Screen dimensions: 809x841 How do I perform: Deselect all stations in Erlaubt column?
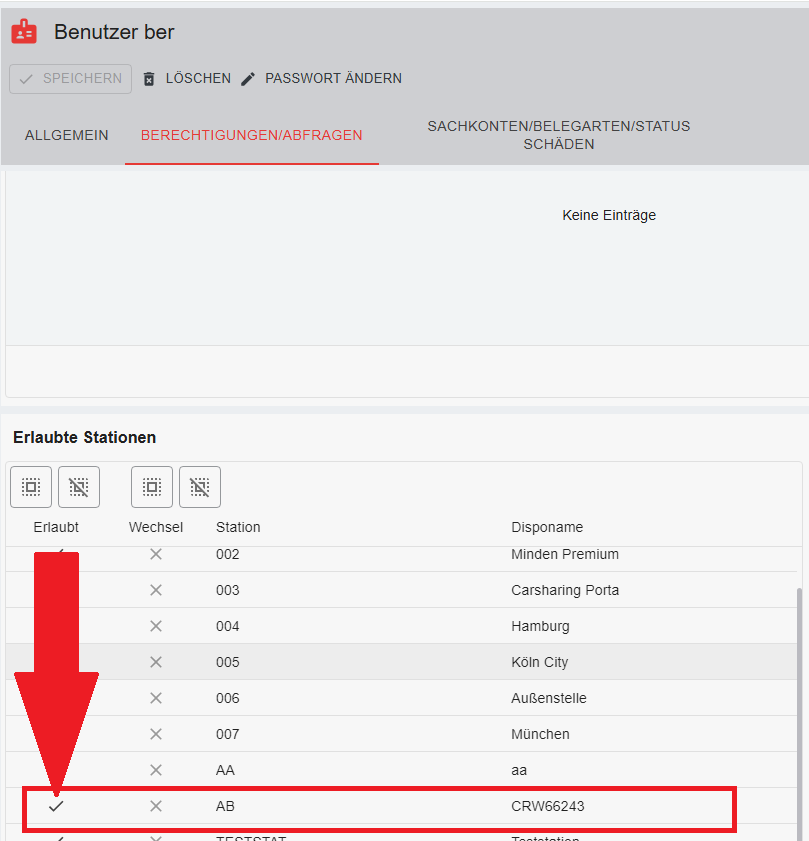point(79,487)
